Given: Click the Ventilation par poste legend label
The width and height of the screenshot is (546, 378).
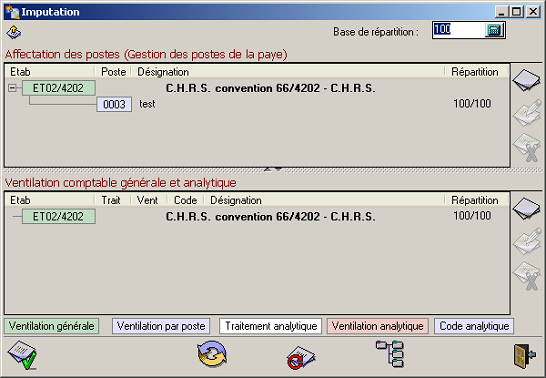Looking at the screenshot, I should 161,326.
